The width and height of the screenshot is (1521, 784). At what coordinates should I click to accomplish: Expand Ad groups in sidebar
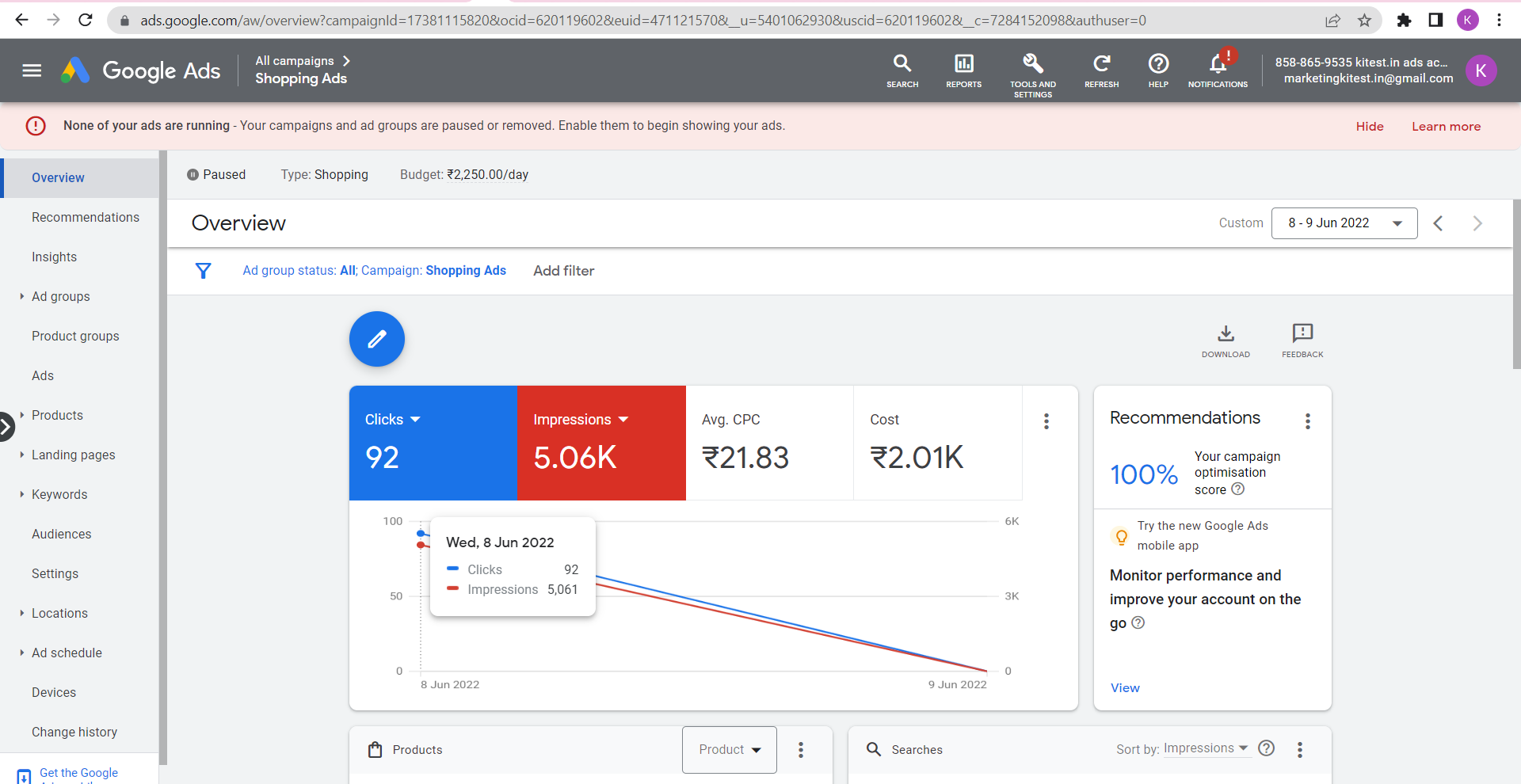point(22,296)
